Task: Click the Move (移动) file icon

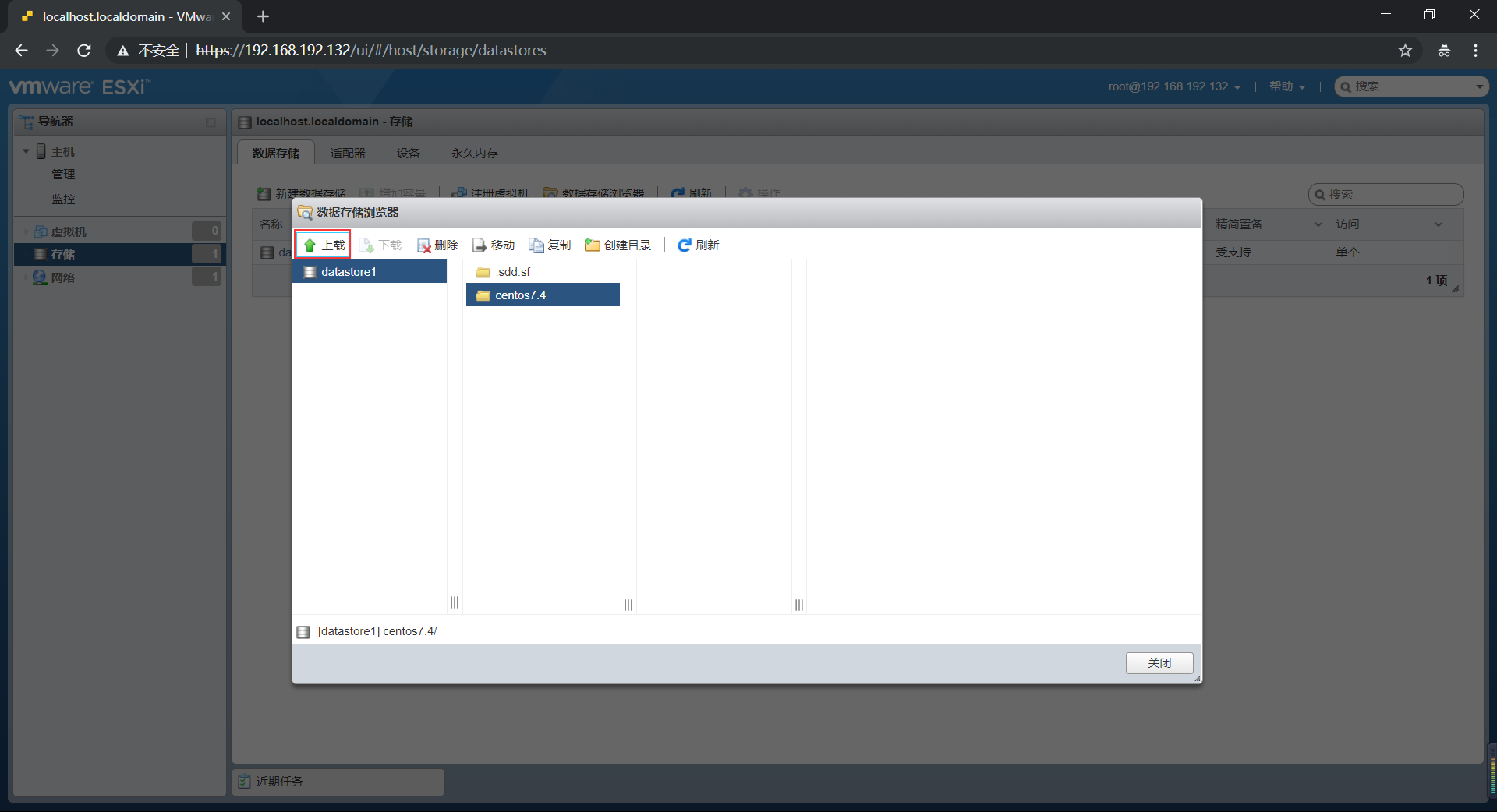Action: coord(480,245)
